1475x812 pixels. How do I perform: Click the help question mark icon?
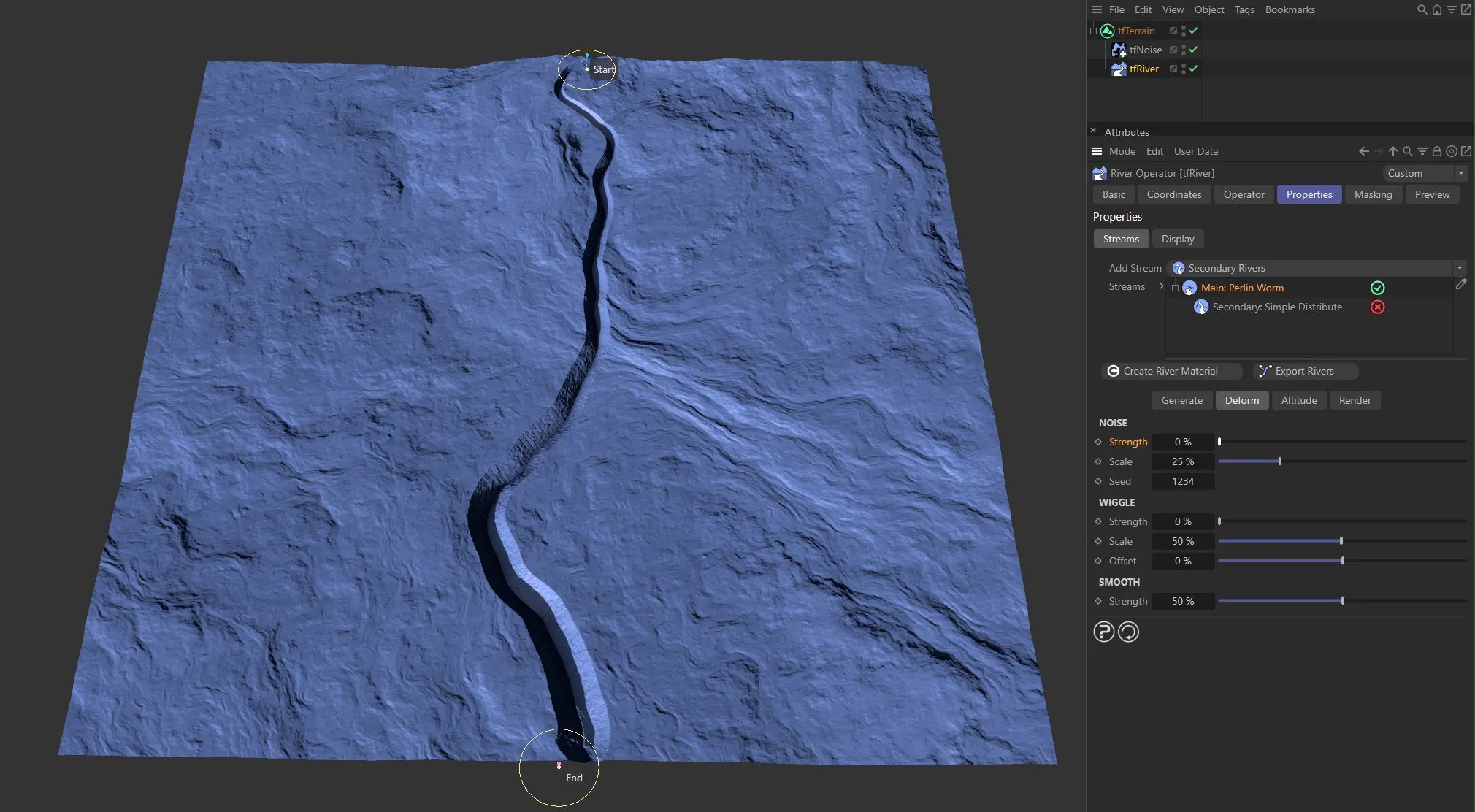coord(1103,632)
